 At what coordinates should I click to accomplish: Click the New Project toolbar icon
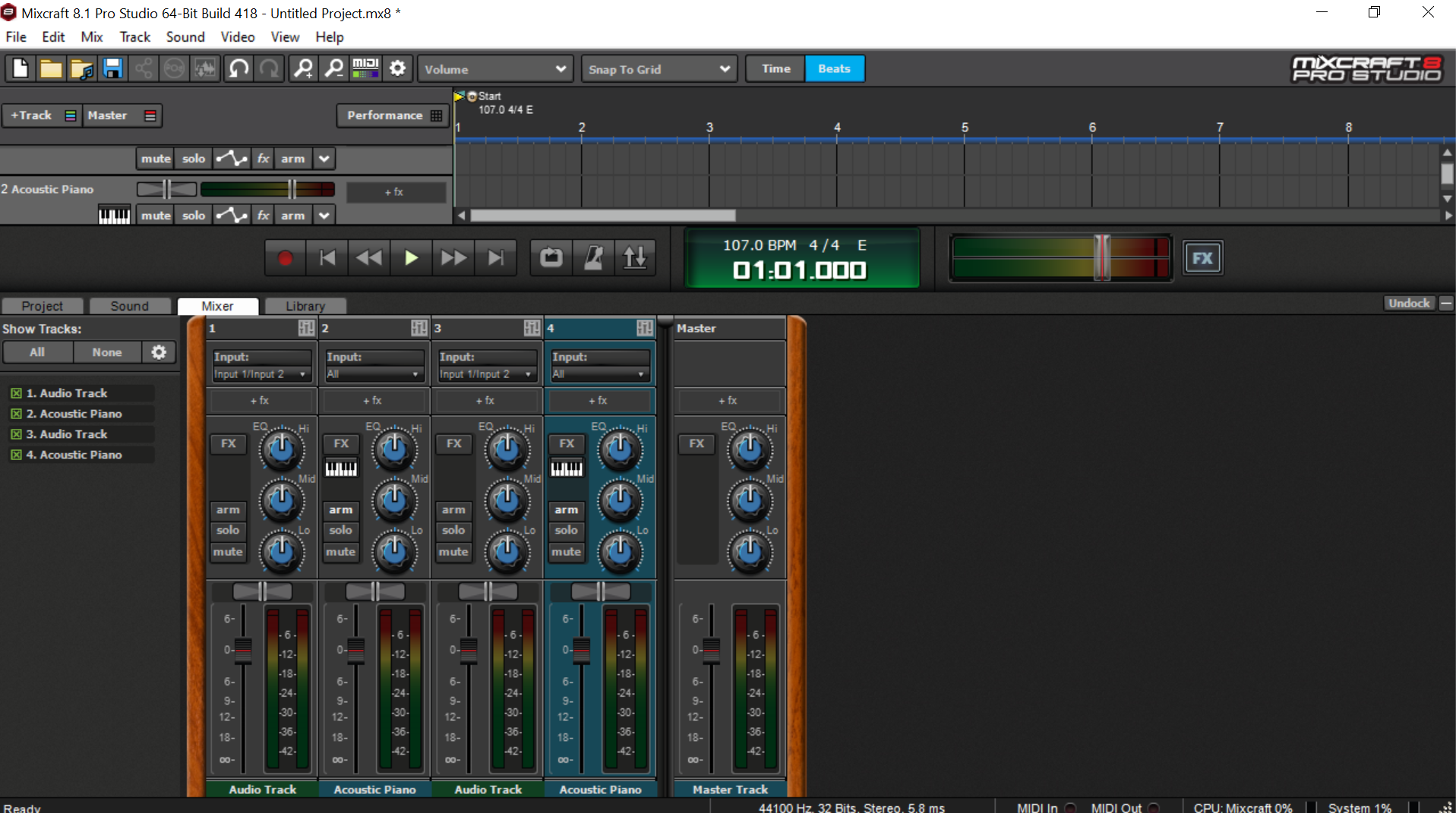21,69
